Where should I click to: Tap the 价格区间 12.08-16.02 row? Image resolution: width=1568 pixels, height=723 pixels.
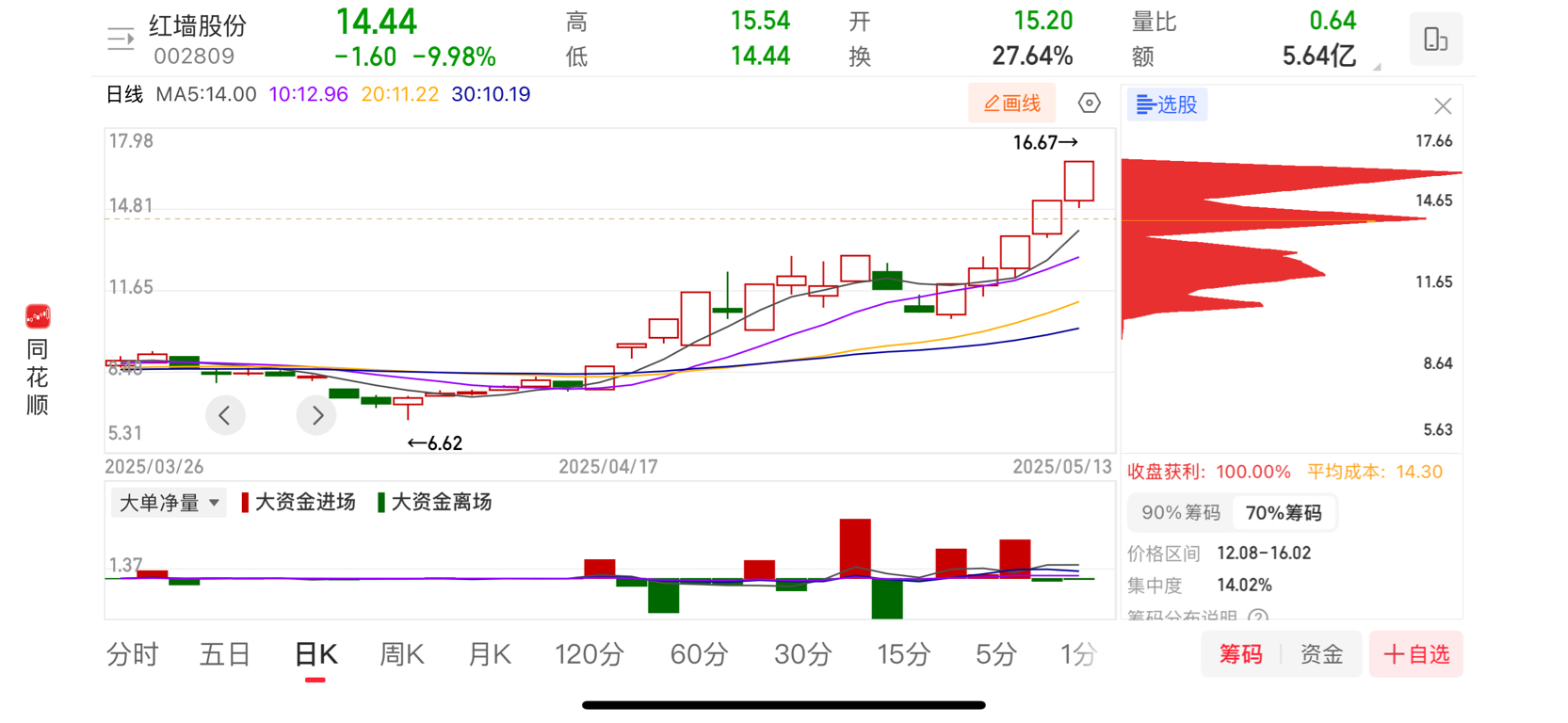point(1220,554)
